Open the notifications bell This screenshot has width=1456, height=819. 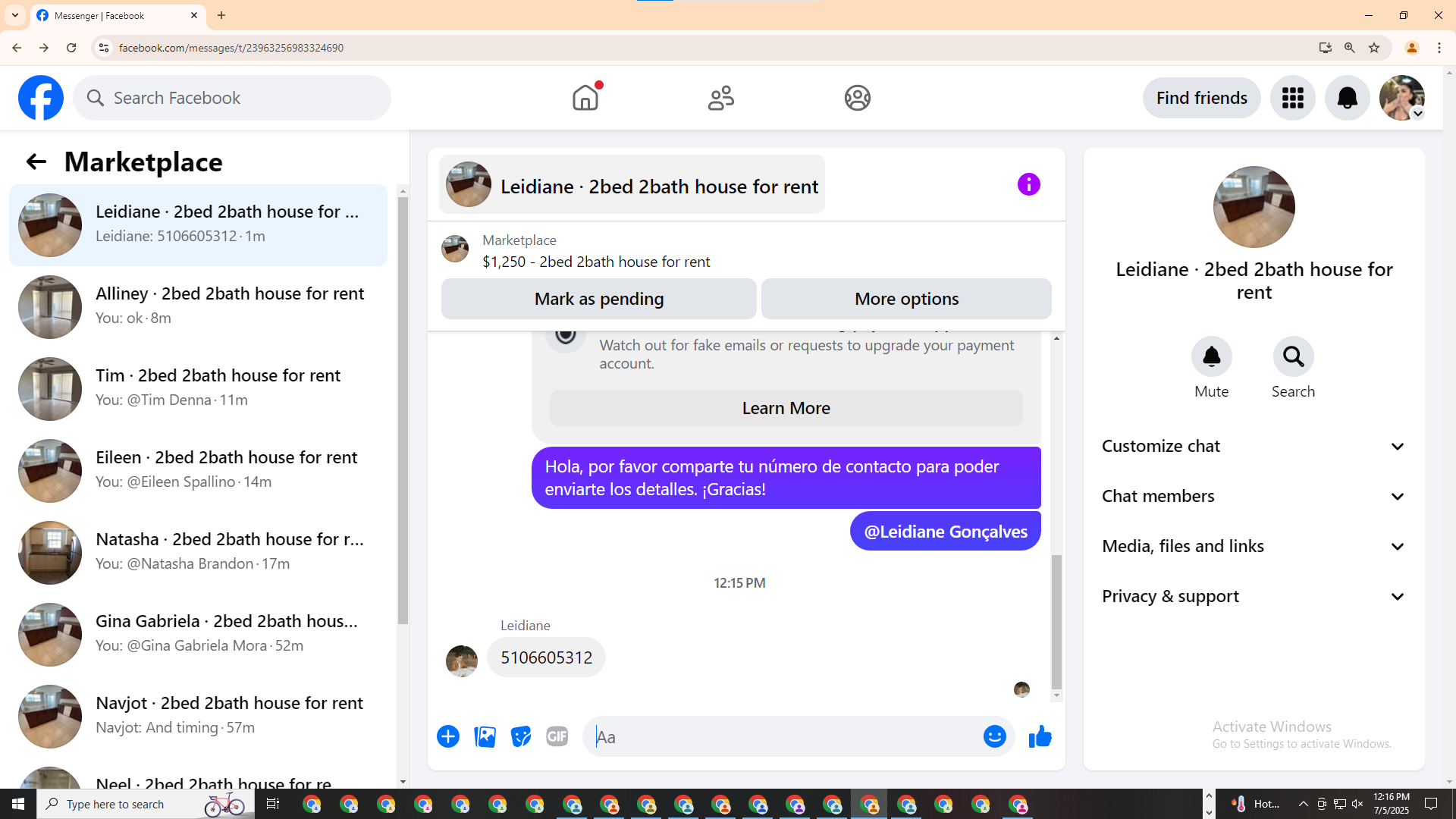point(1347,98)
